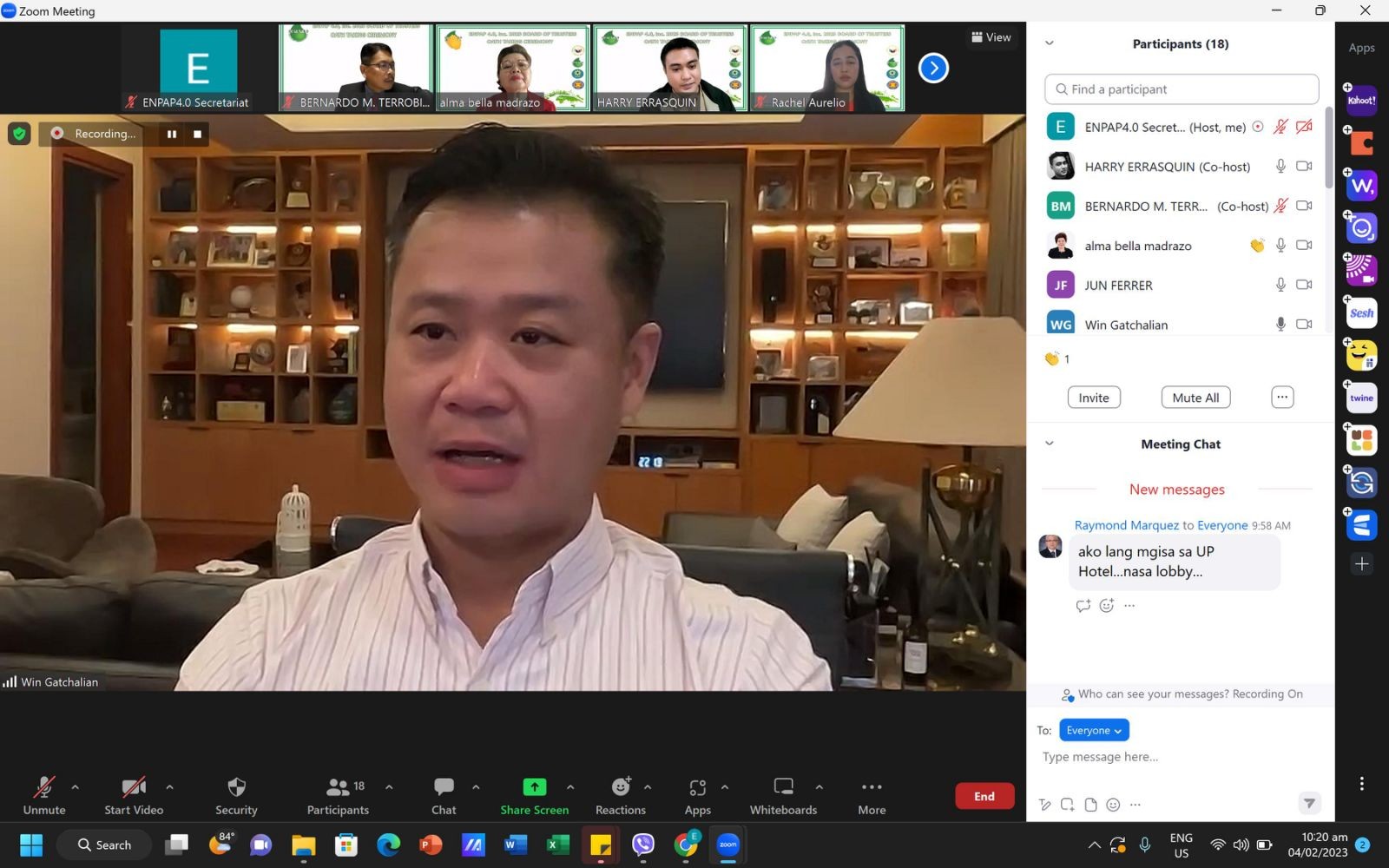Click the send message arrow icon

coord(1309,803)
